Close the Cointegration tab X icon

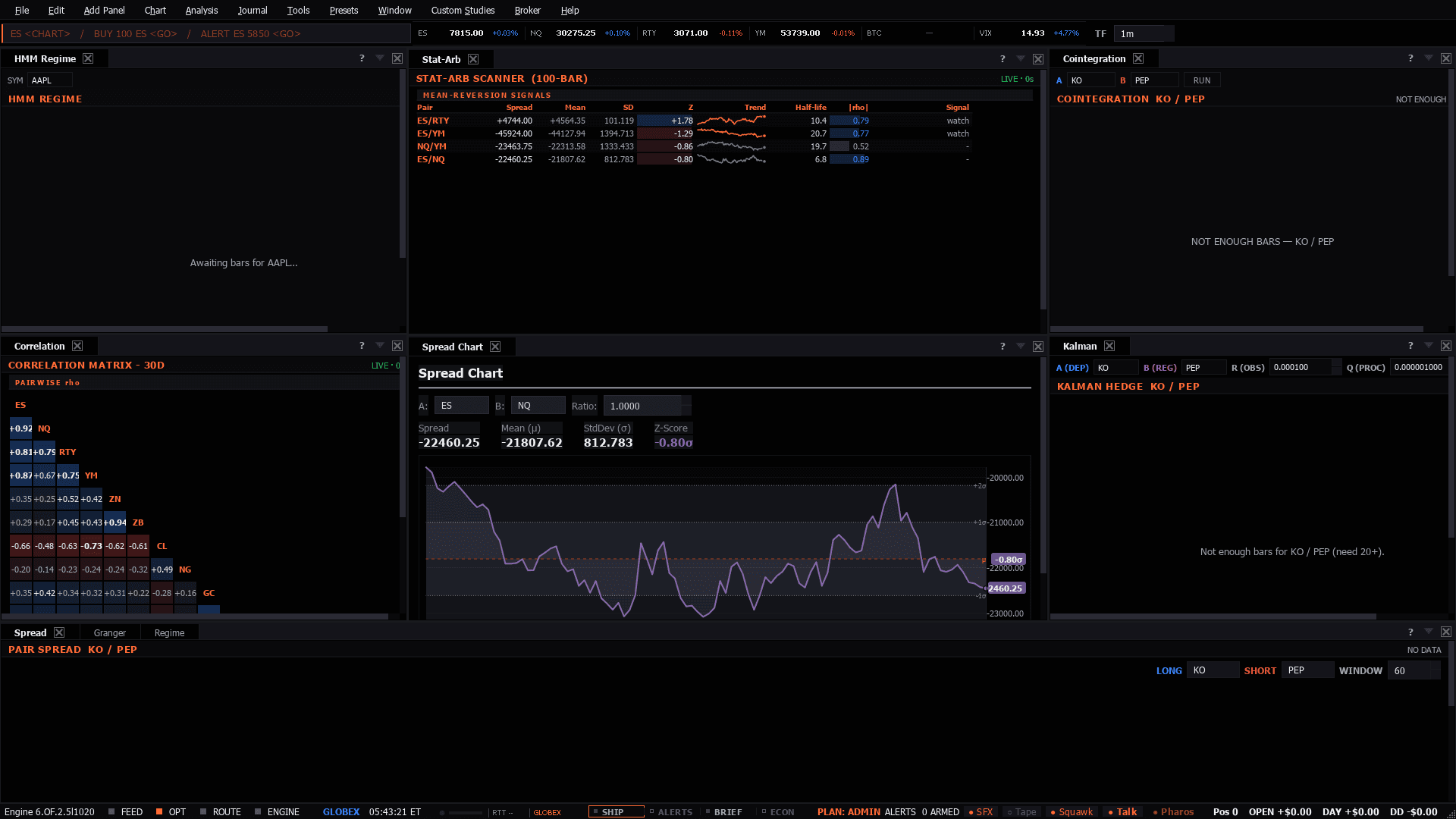tap(1138, 58)
